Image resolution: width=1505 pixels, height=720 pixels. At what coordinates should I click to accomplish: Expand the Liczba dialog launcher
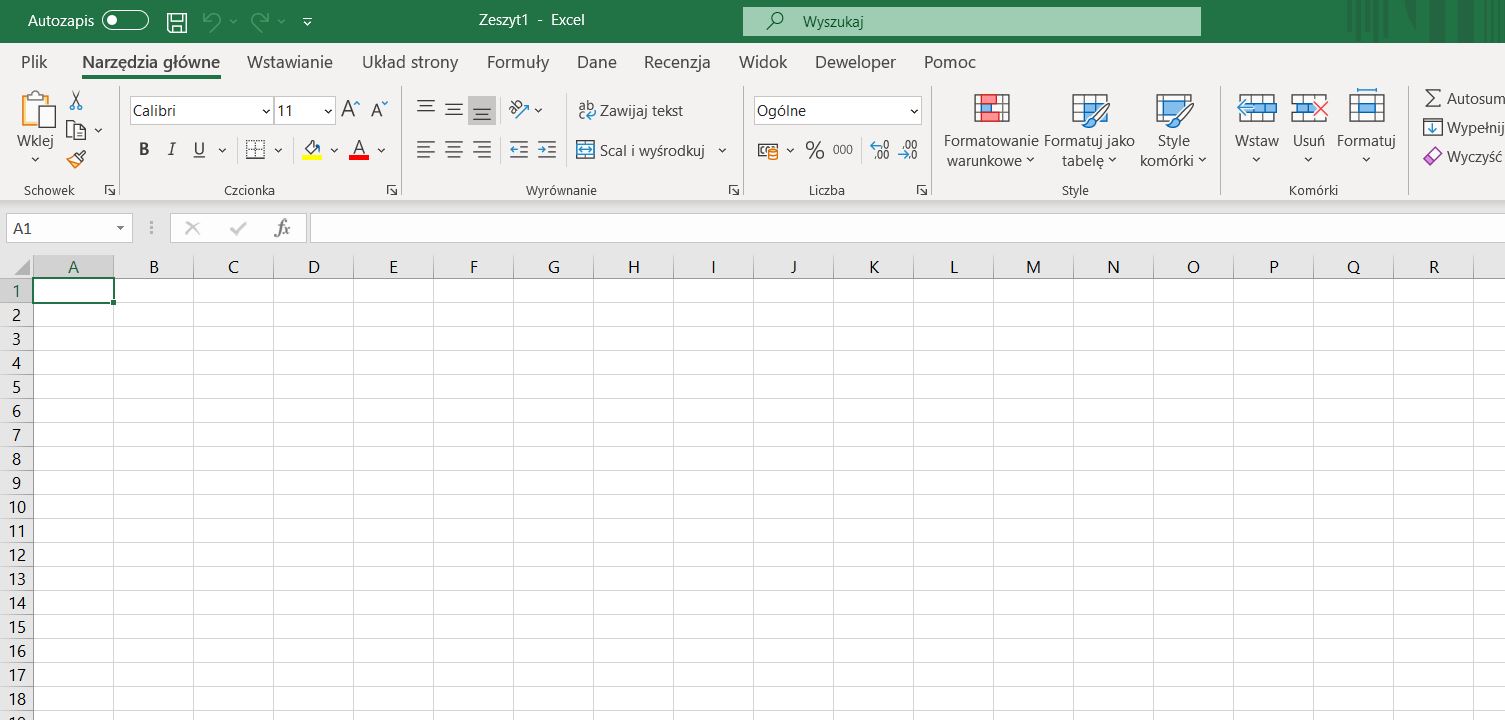921,190
